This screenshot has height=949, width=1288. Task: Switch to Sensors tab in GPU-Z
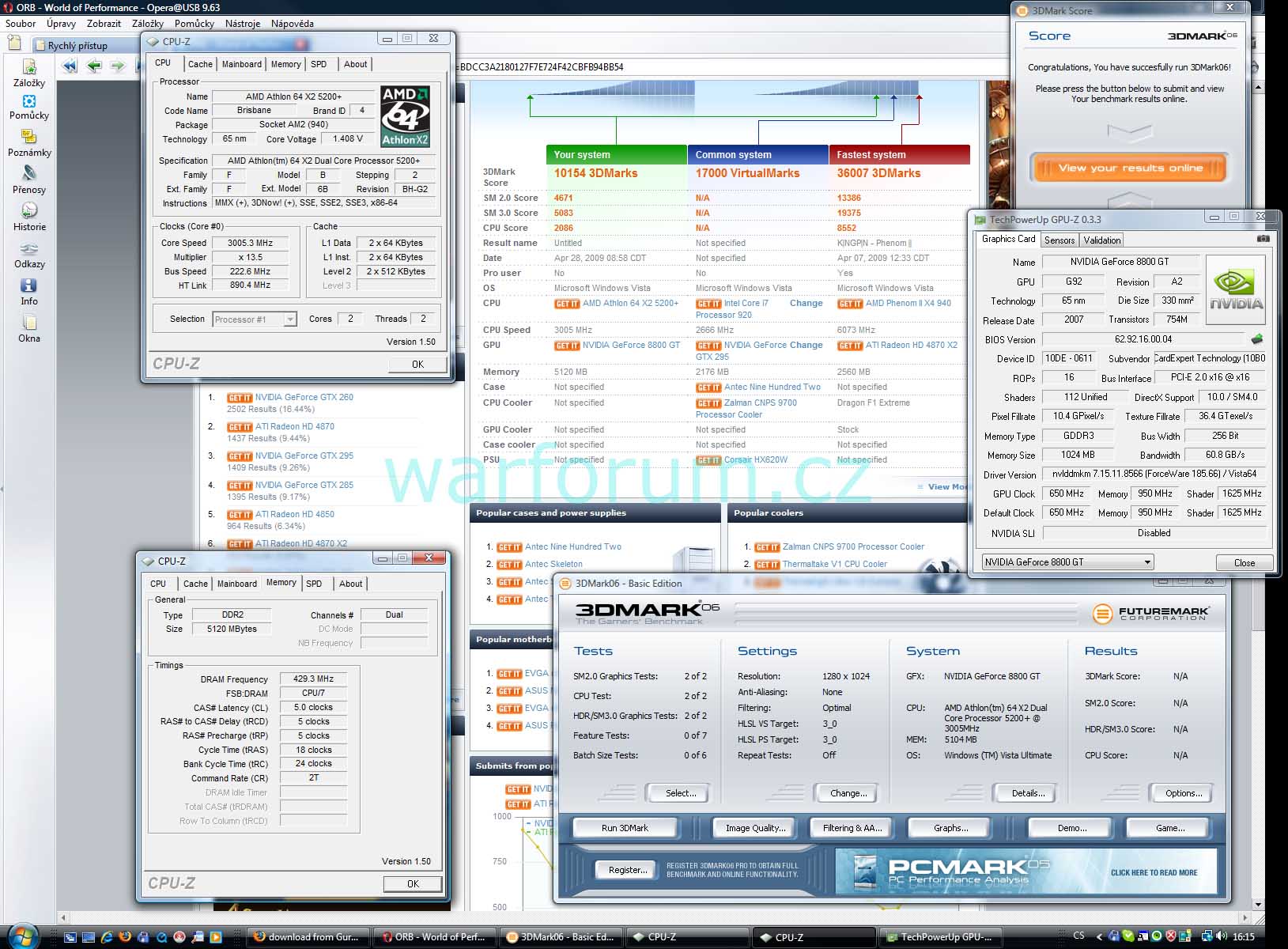point(1059,240)
